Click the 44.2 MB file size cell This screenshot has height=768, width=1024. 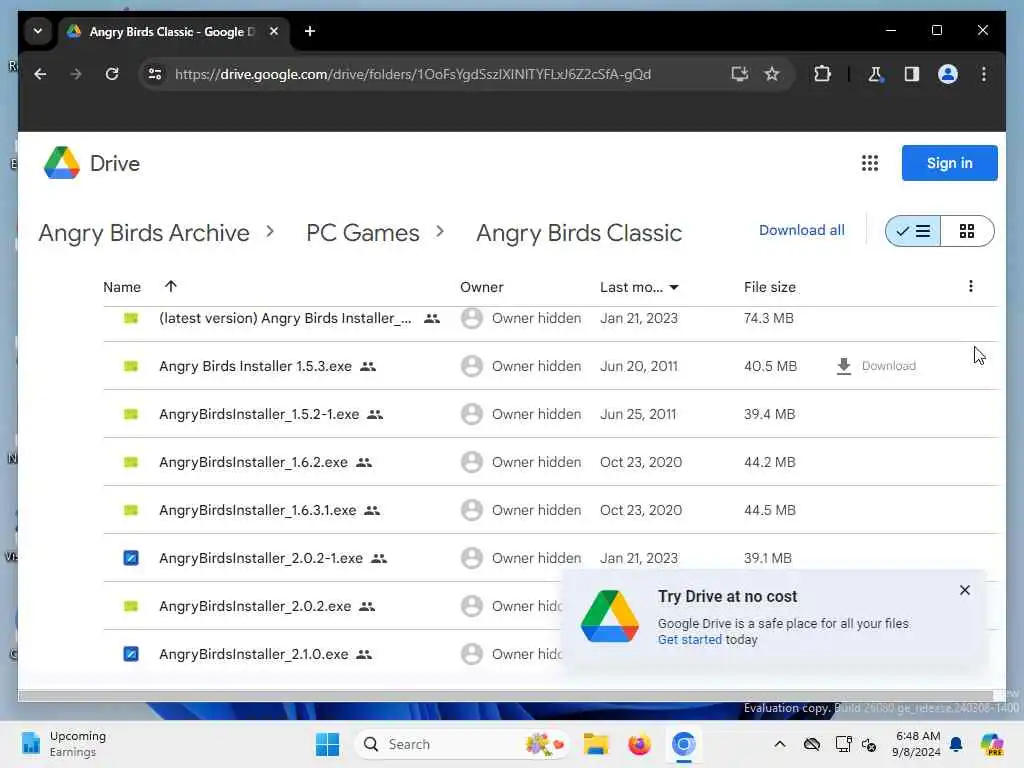tap(769, 462)
